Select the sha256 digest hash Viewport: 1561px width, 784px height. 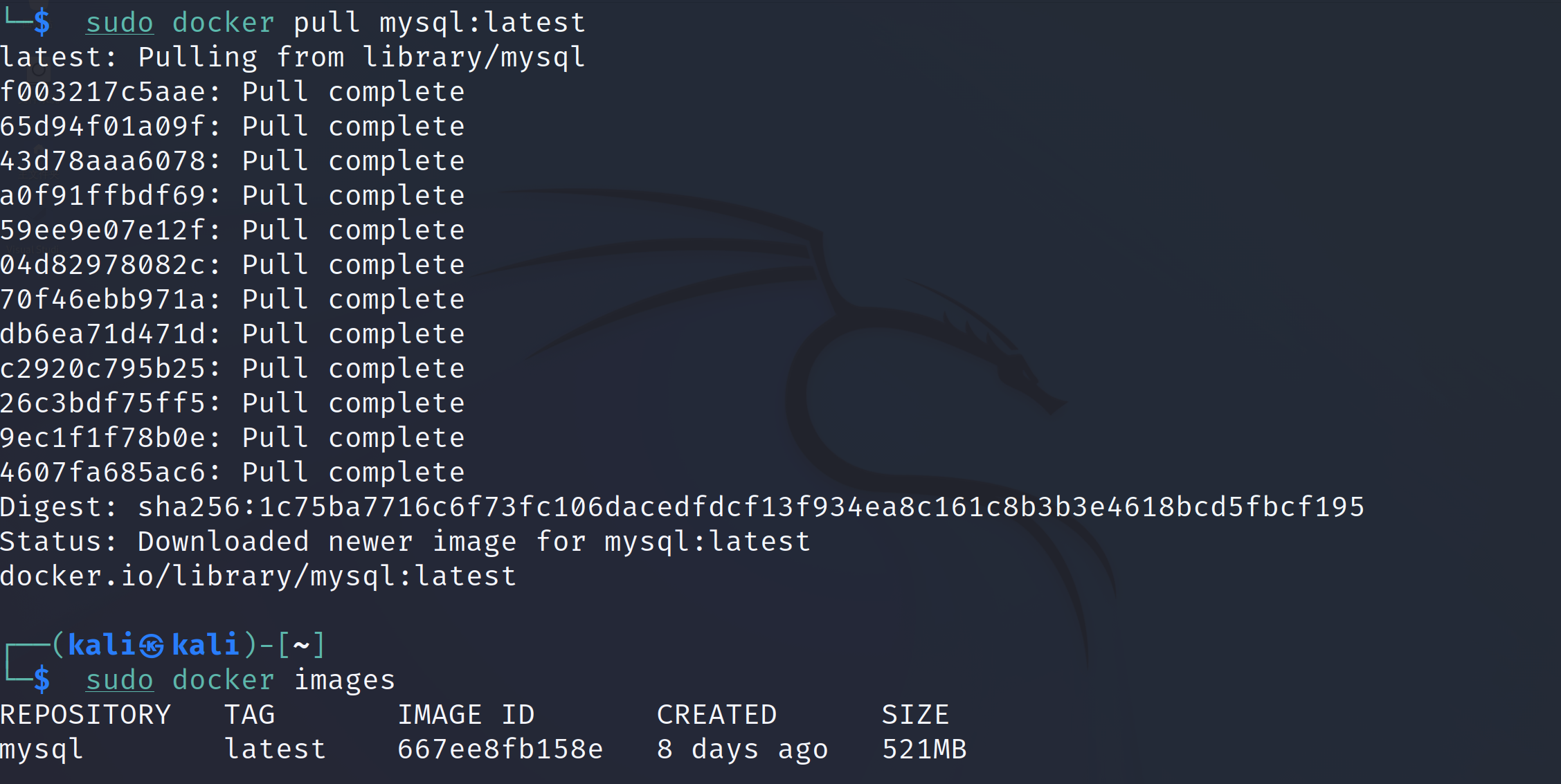[751, 507]
